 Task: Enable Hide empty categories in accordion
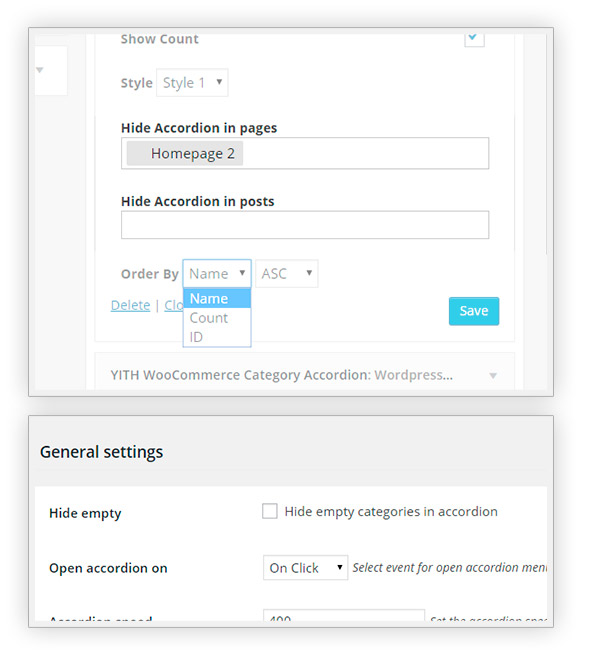[270, 511]
